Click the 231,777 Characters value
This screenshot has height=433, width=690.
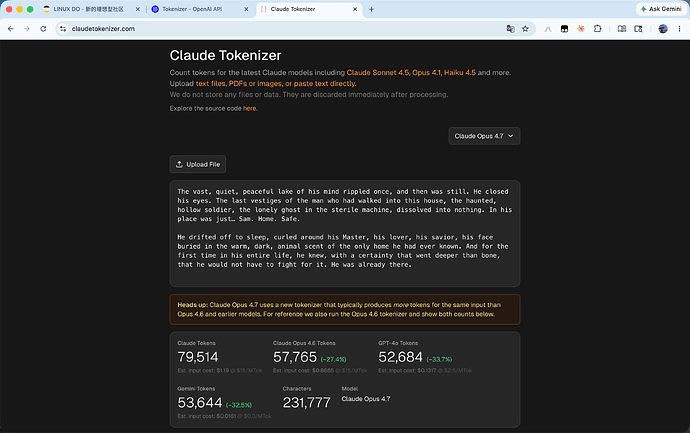(306, 403)
